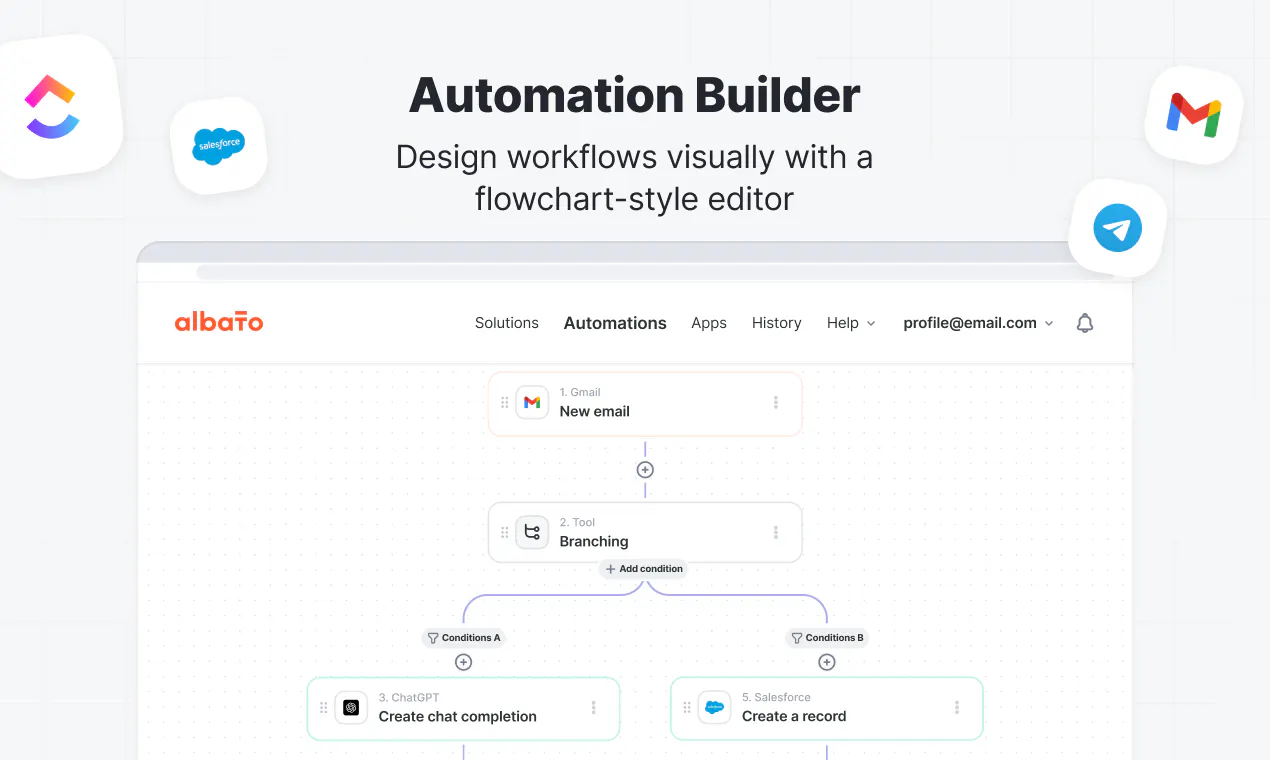
Task: Open options menu of the Gmail step
Action: click(x=776, y=403)
